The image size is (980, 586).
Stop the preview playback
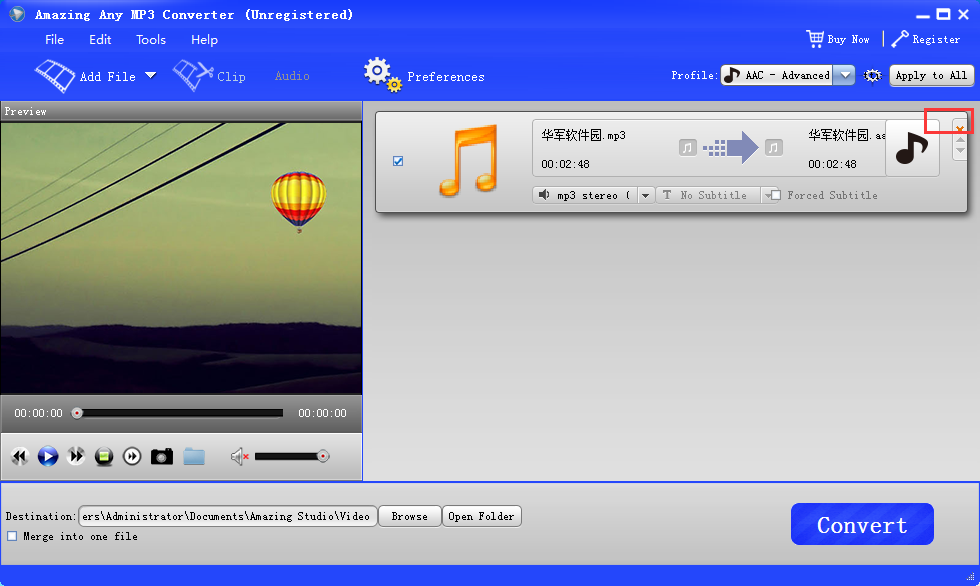(x=104, y=456)
